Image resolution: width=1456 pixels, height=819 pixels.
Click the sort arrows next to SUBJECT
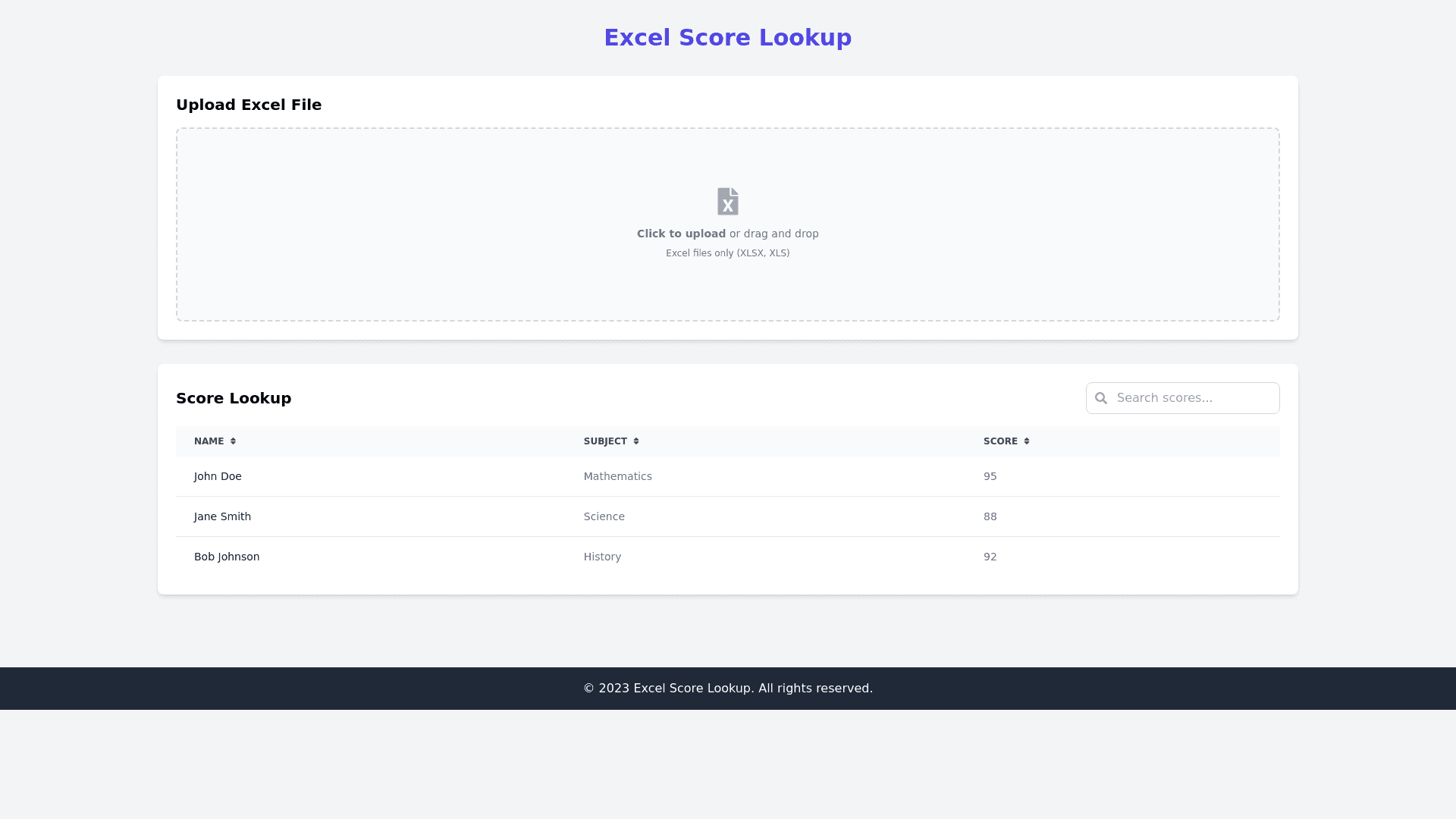(636, 441)
